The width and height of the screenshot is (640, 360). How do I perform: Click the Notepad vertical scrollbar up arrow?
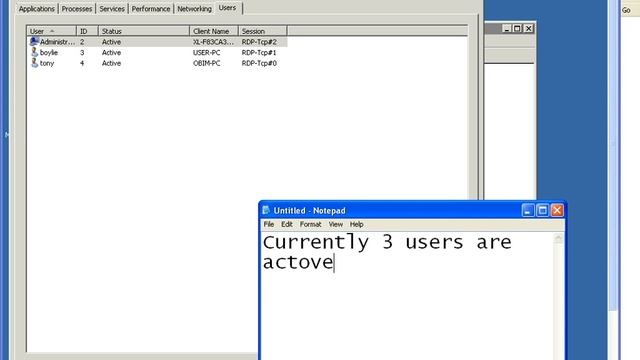(x=558, y=238)
